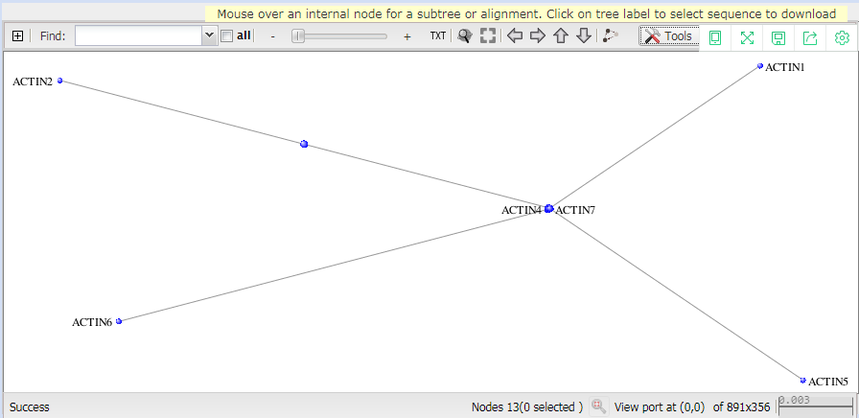Viewport: 859px width, 418px height.
Task: Click the minus zoom-out button
Action: [273, 36]
